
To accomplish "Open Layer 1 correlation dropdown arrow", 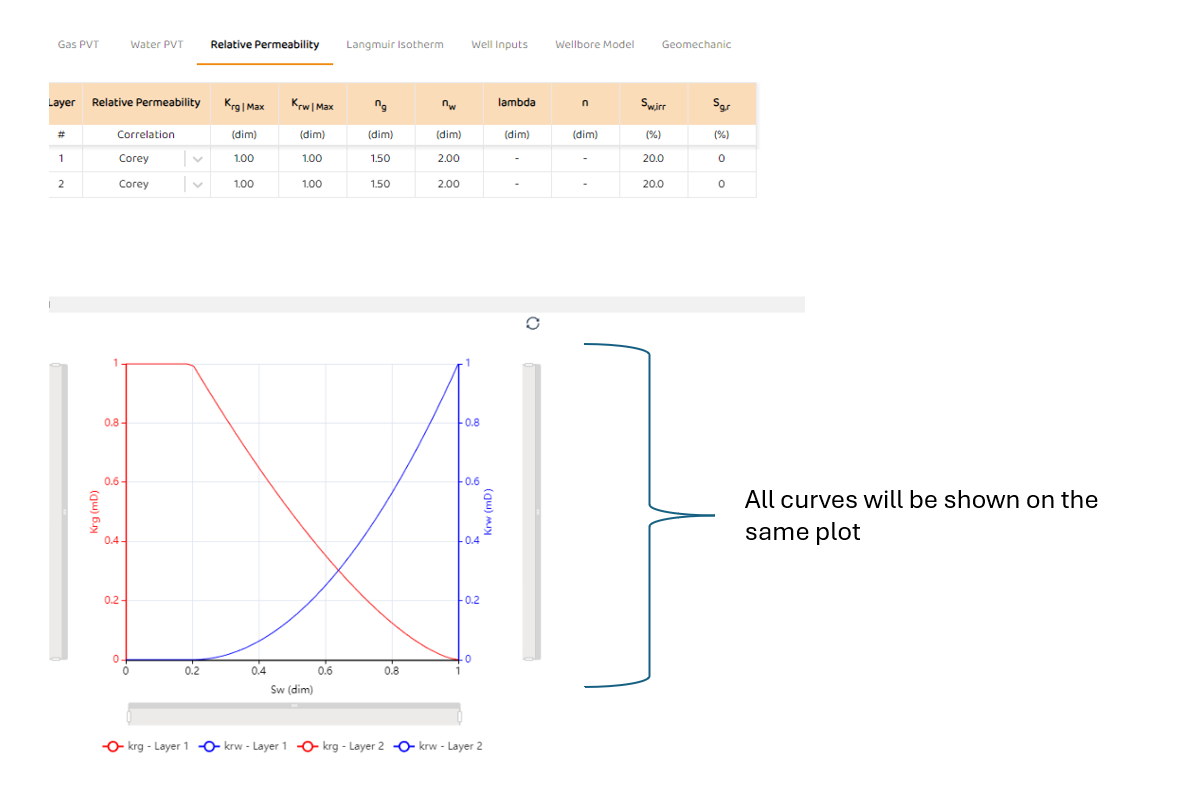I will click(x=197, y=158).
